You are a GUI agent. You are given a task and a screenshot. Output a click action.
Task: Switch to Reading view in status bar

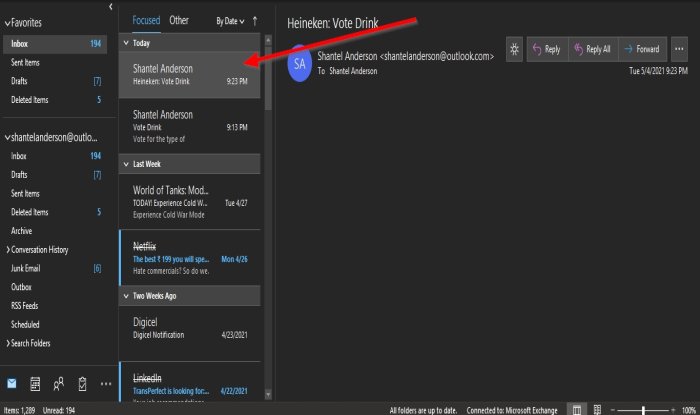pos(597,410)
